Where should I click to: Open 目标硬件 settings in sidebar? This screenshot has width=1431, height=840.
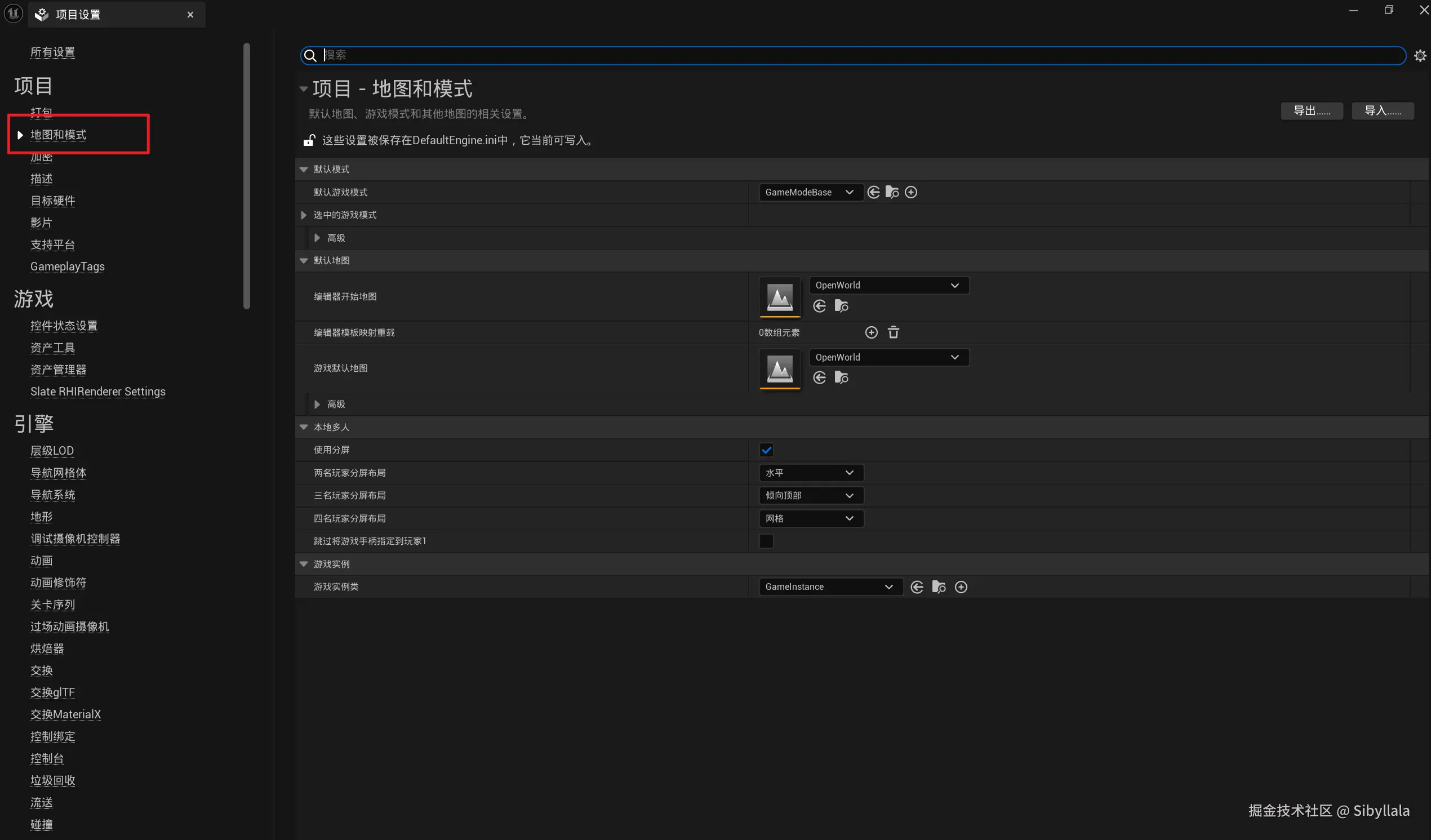53,201
